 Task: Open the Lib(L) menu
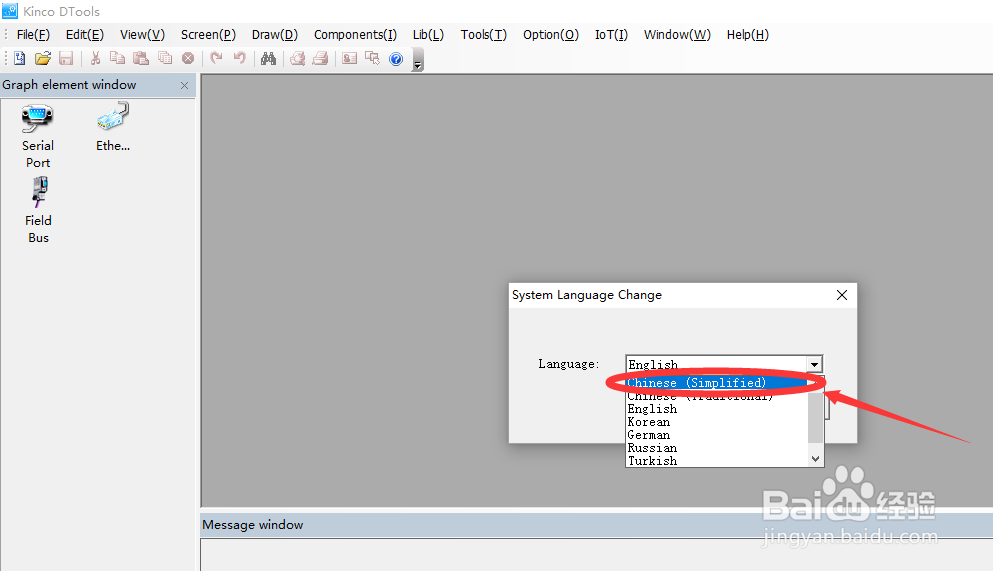[x=428, y=35]
